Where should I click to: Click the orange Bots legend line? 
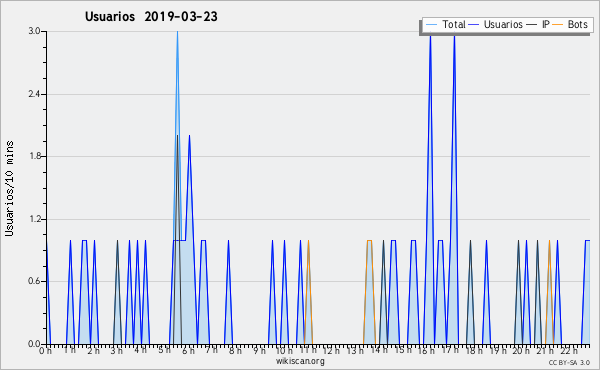coord(558,25)
